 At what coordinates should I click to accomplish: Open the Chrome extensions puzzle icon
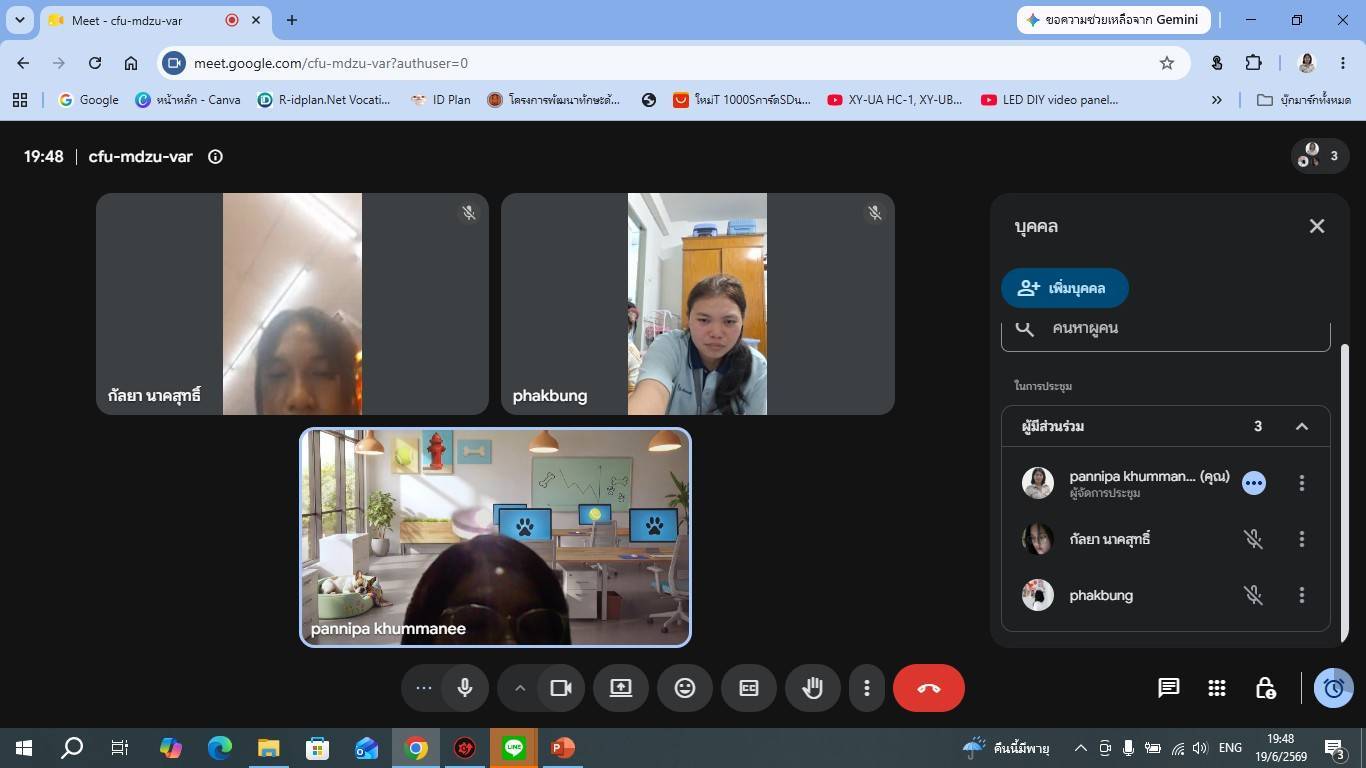click(x=1253, y=63)
